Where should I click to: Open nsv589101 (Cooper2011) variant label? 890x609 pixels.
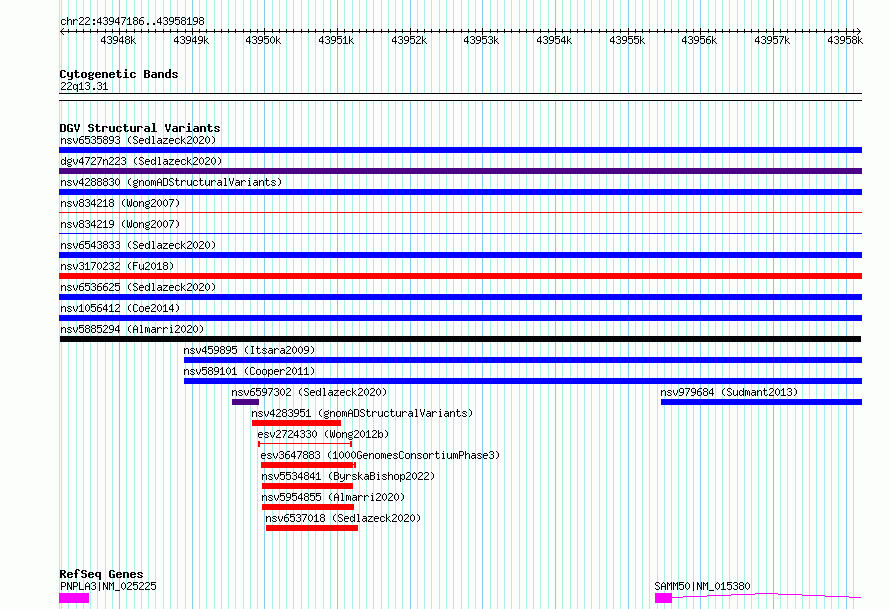tap(249, 371)
